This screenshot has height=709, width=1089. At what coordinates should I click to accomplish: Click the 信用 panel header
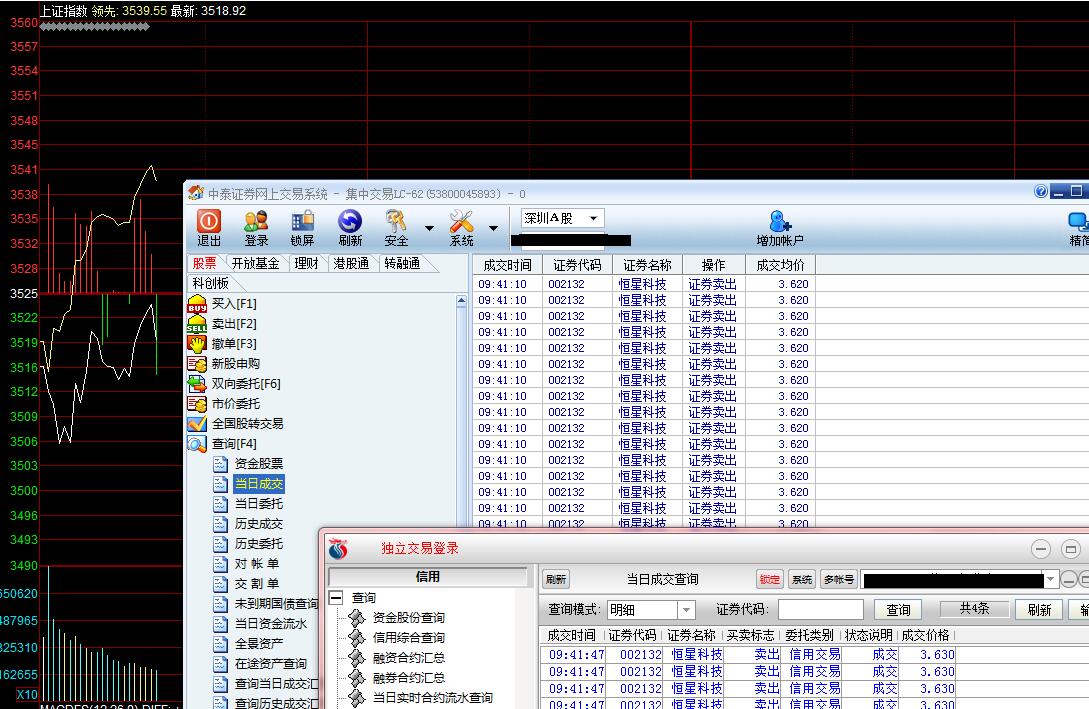pyautogui.click(x=428, y=576)
